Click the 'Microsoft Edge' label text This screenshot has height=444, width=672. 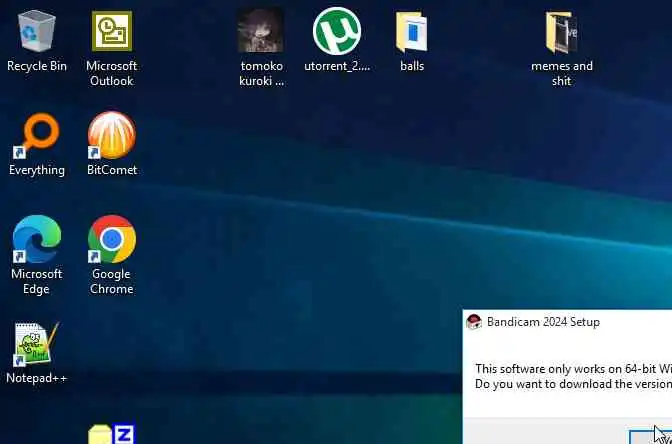pyautogui.click(x=36, y=281)
